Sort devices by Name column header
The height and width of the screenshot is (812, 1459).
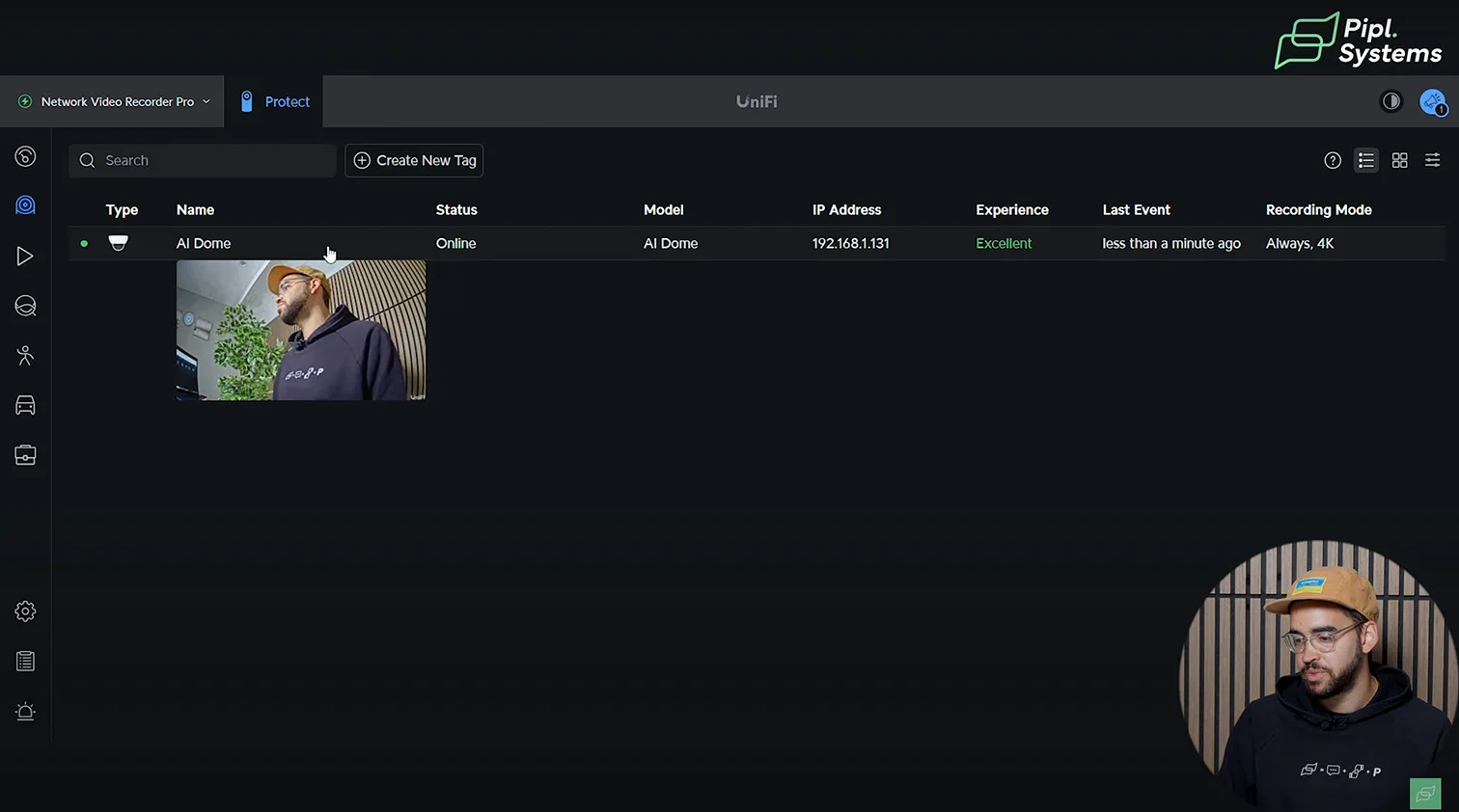(195, 210)
